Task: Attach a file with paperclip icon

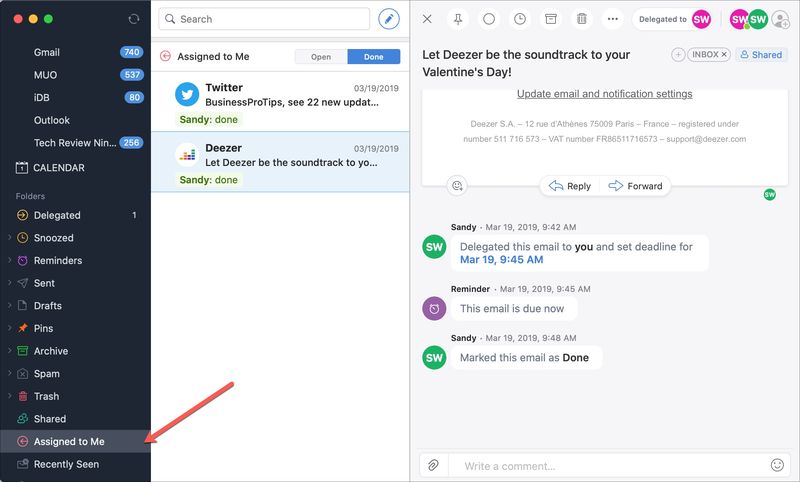Action: pyautogui.click(x=433, y=465)
